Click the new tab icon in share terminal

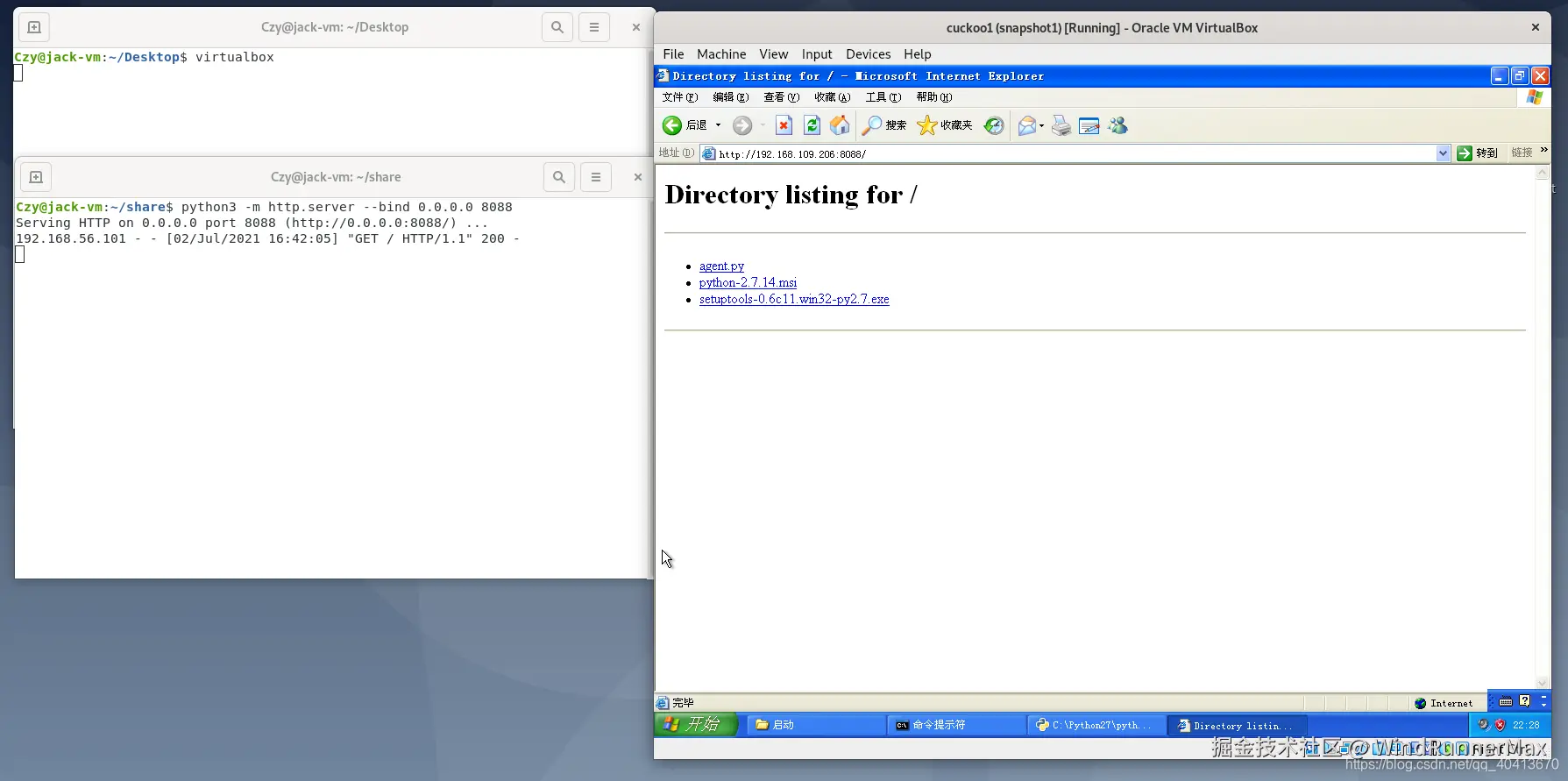pyautogui.click(x=36, y=177)
